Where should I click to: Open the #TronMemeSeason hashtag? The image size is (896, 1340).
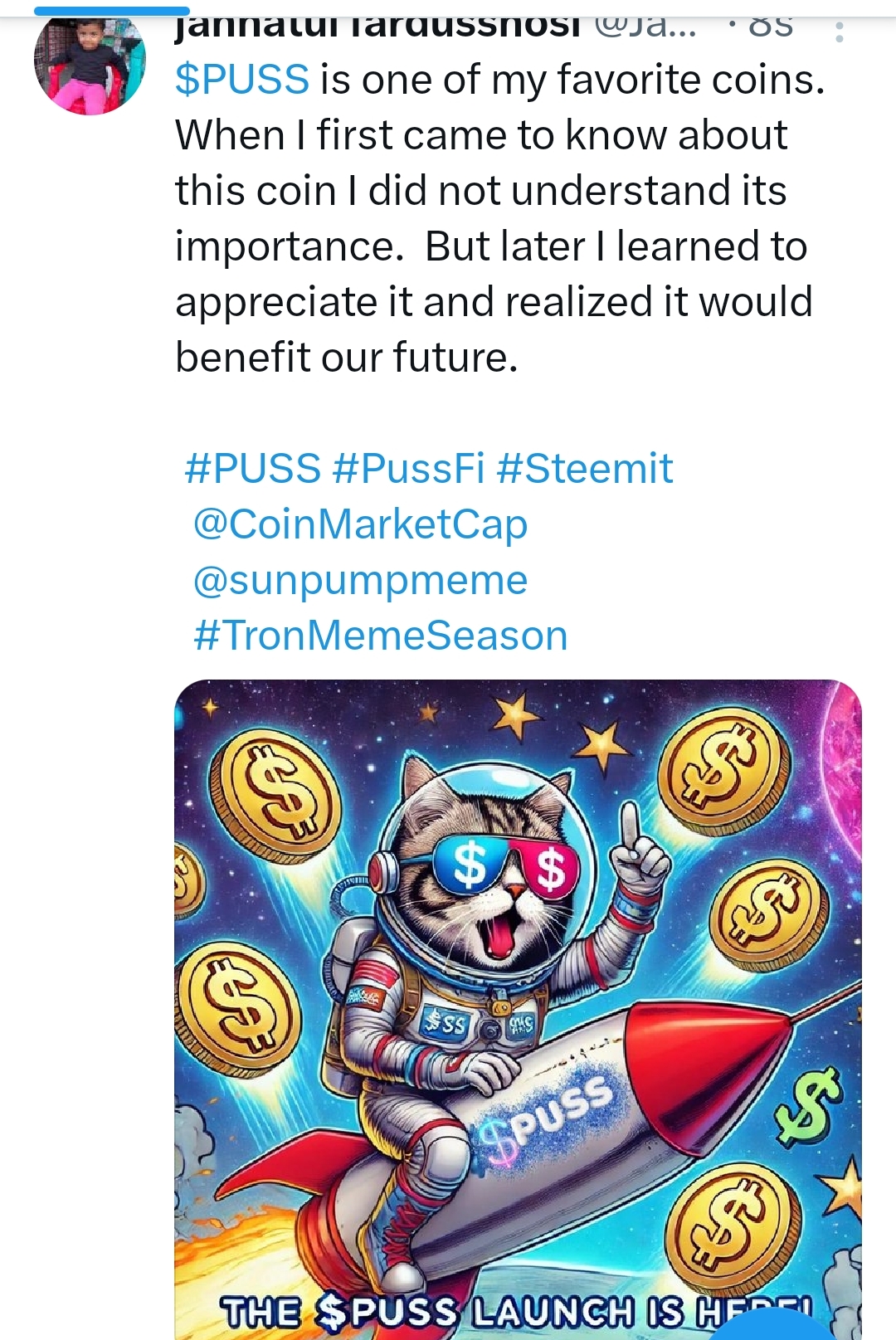381,636
